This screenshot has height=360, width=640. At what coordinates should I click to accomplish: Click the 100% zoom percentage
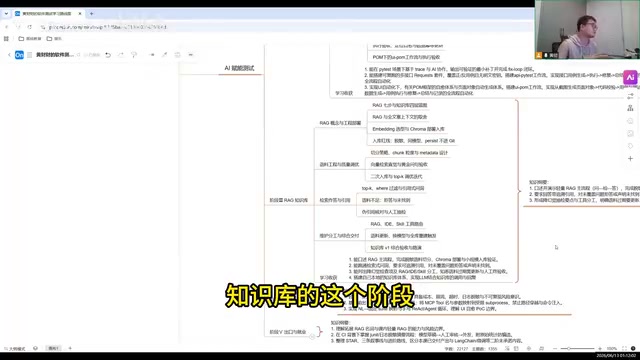click(x=611, y=349)
